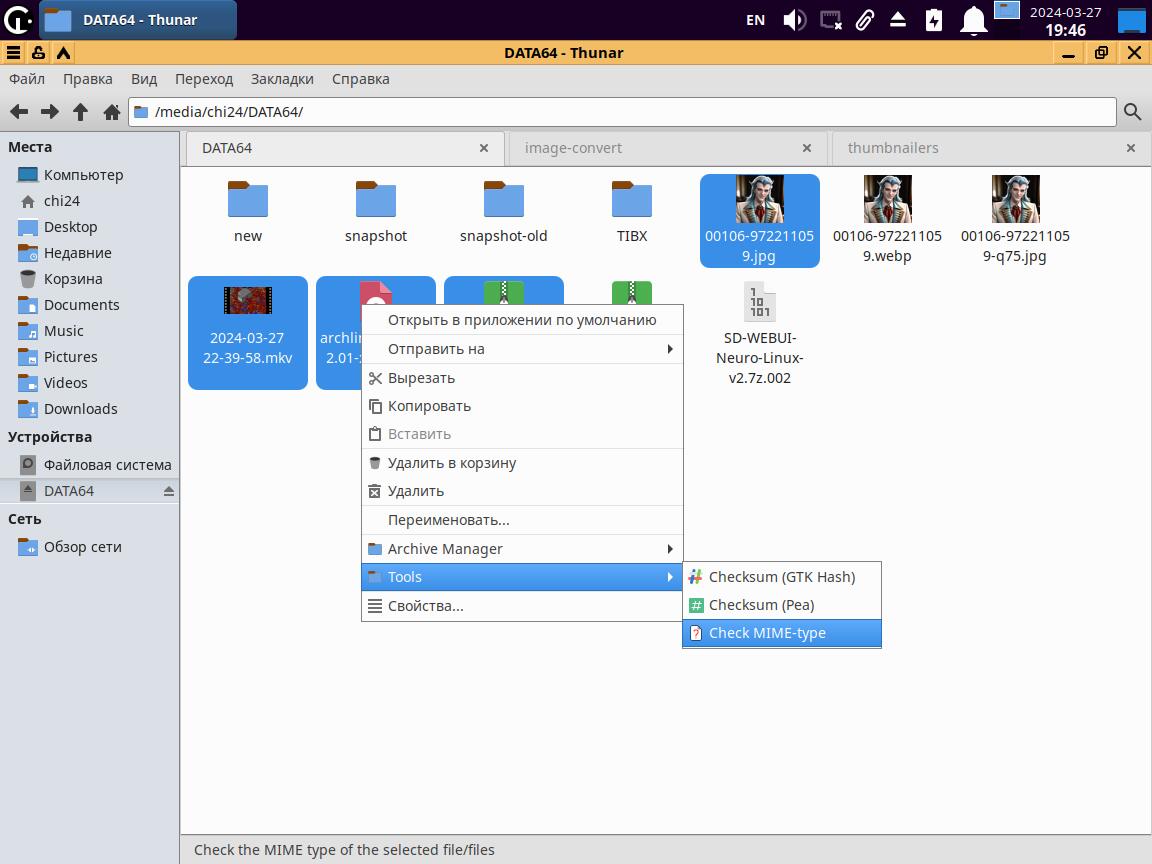Select 00106-972211059.webp image file
The image size is (1152, 864).
pos(888,199)
